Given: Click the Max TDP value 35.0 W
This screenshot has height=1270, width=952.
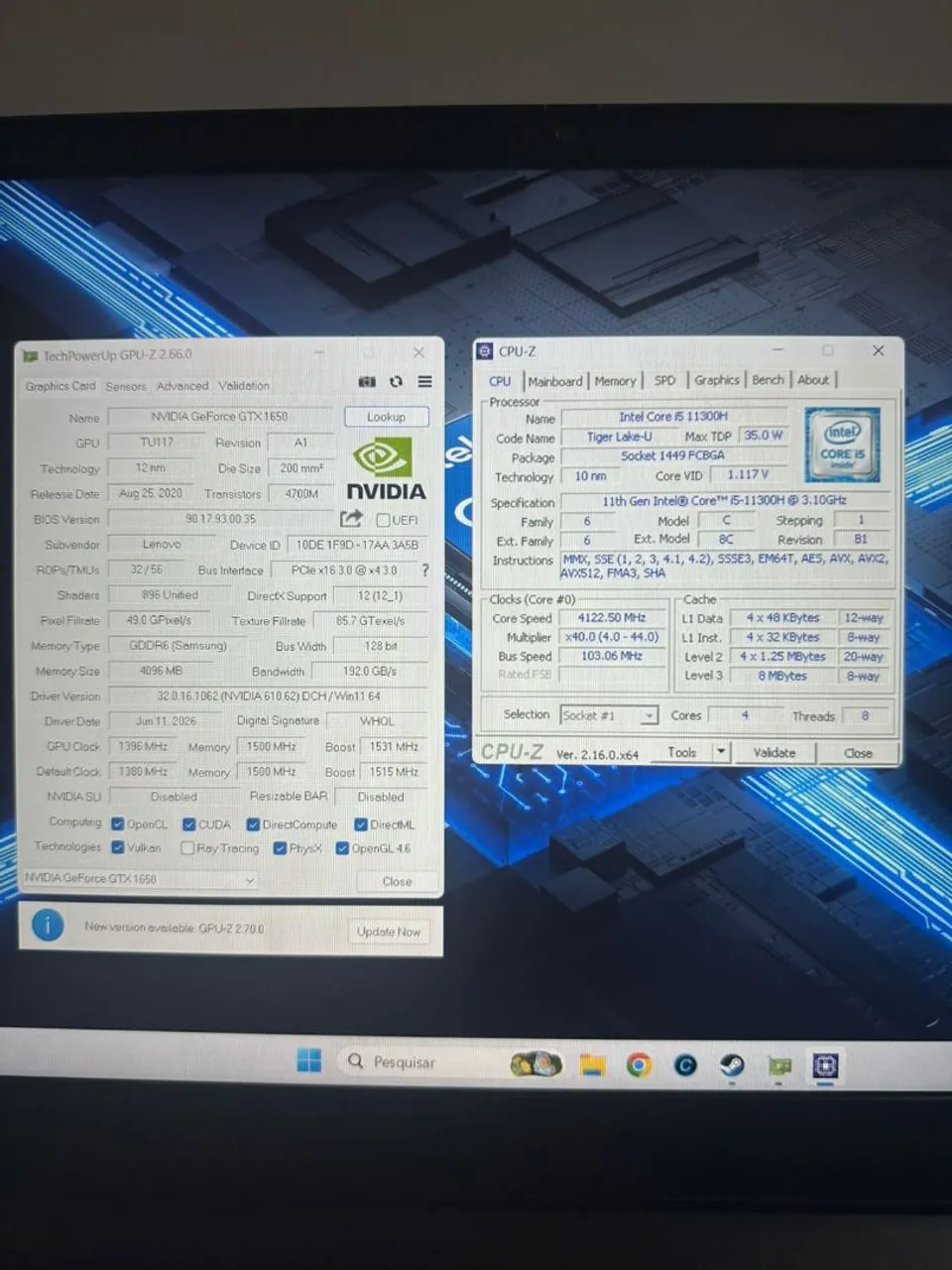Looking at the screenshot, I should pos(763,436).
